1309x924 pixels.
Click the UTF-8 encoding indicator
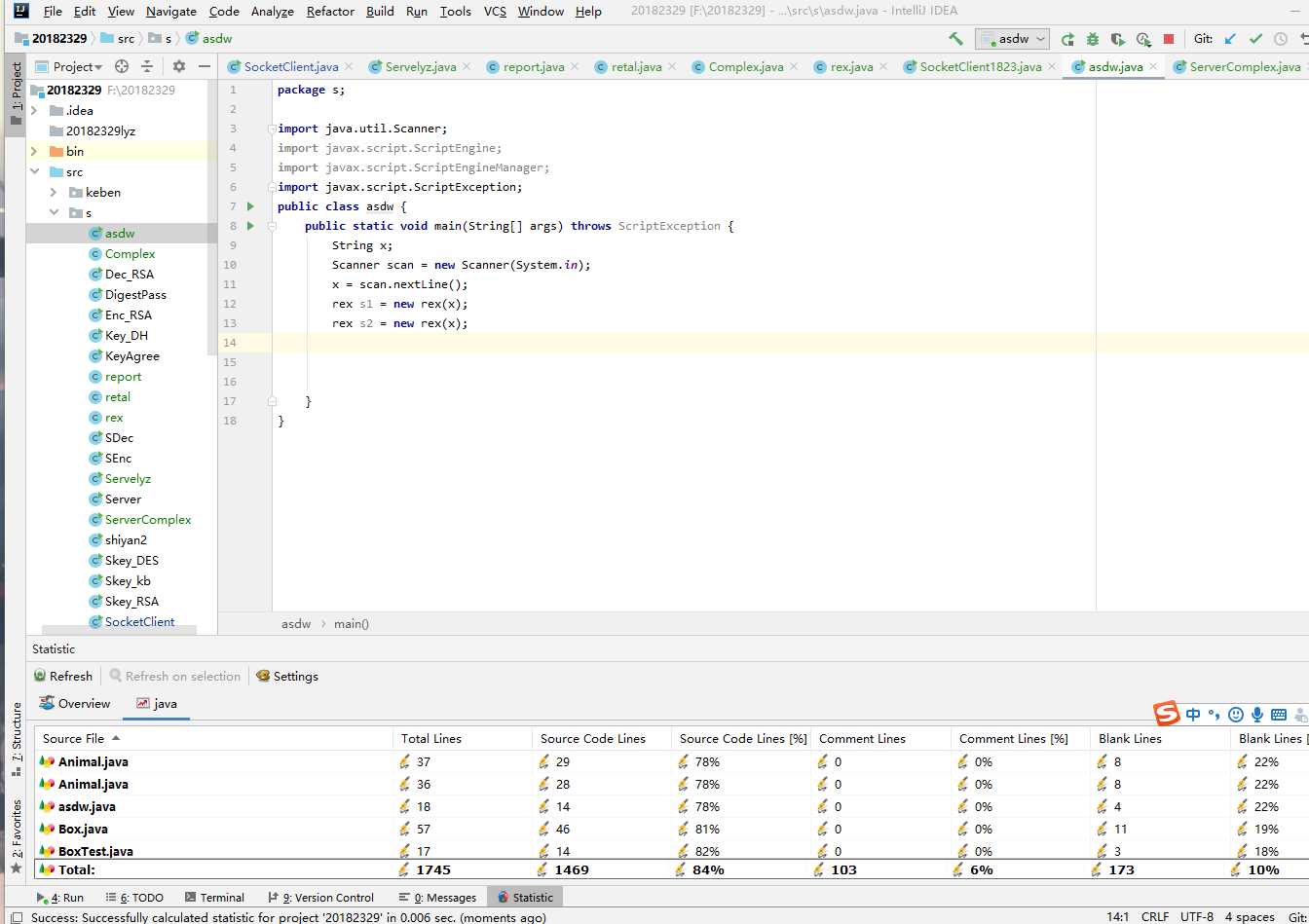pos(1196,916)
